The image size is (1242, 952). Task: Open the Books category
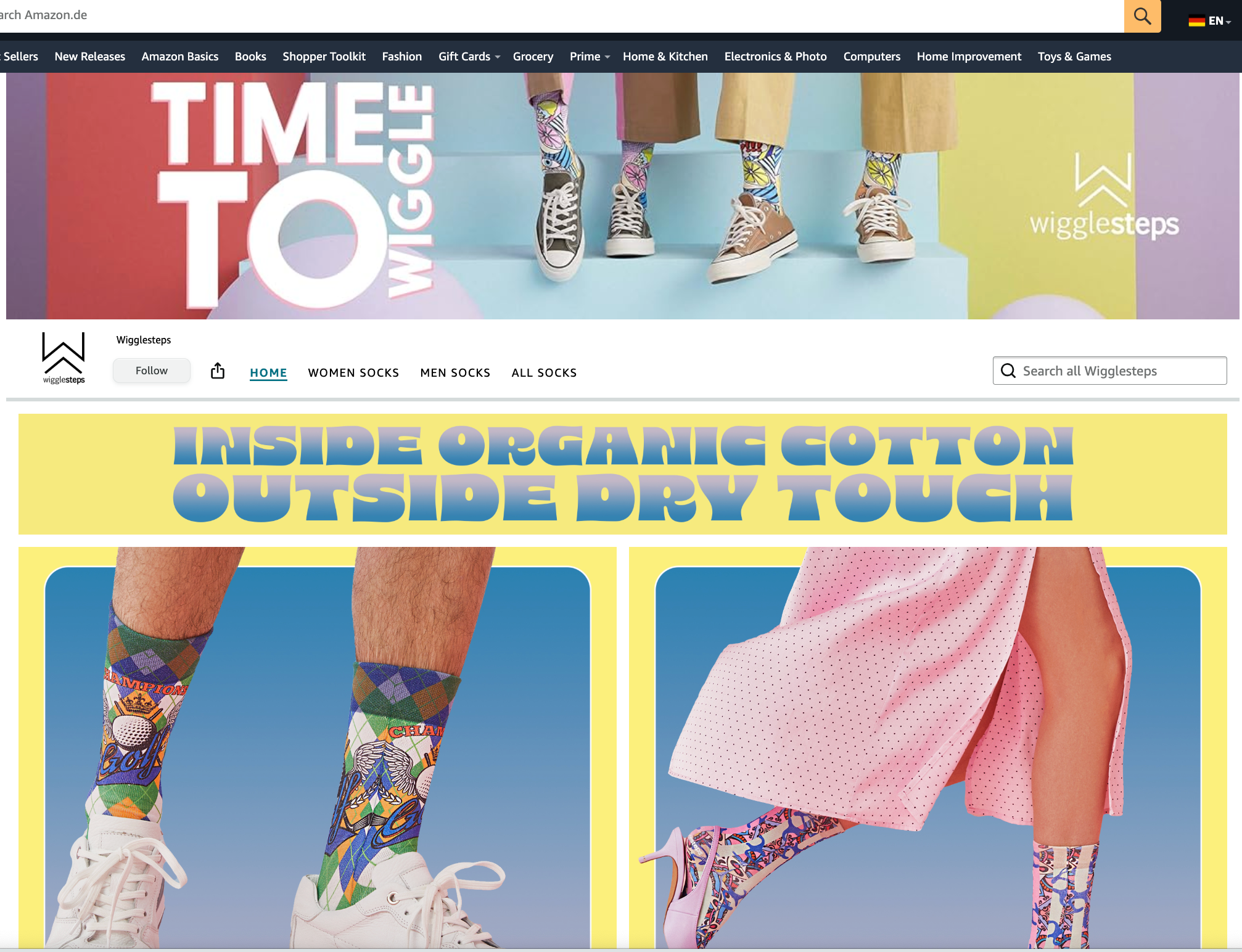(250, 57)
